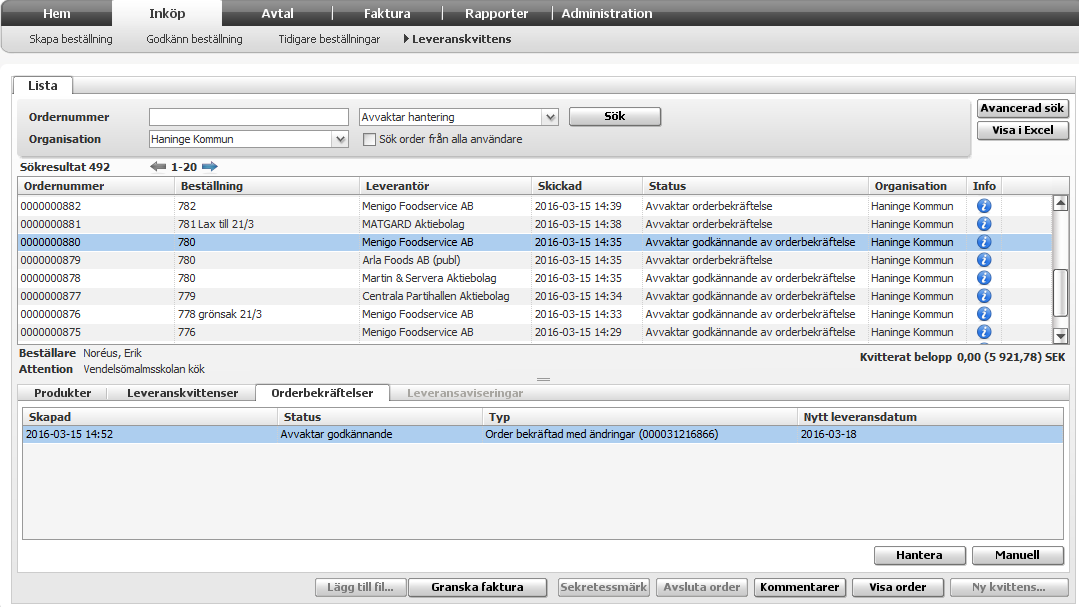Viewport: 1079px width, 607px height.
Task: Open info icon for order 0000000877
Action: [x=984, y=295]
